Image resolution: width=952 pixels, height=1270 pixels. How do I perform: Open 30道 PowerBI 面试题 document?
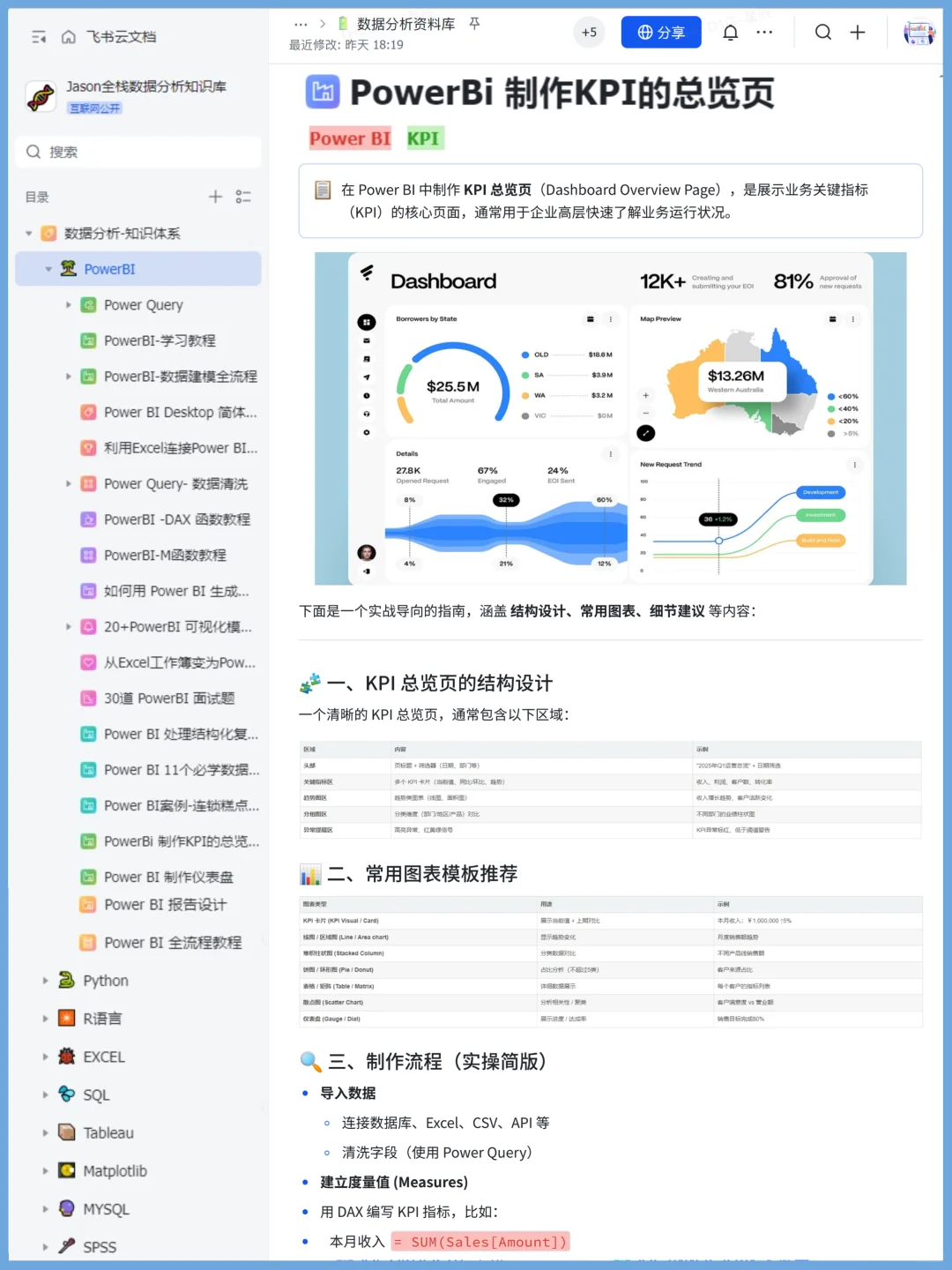click(x=169, y=698)
